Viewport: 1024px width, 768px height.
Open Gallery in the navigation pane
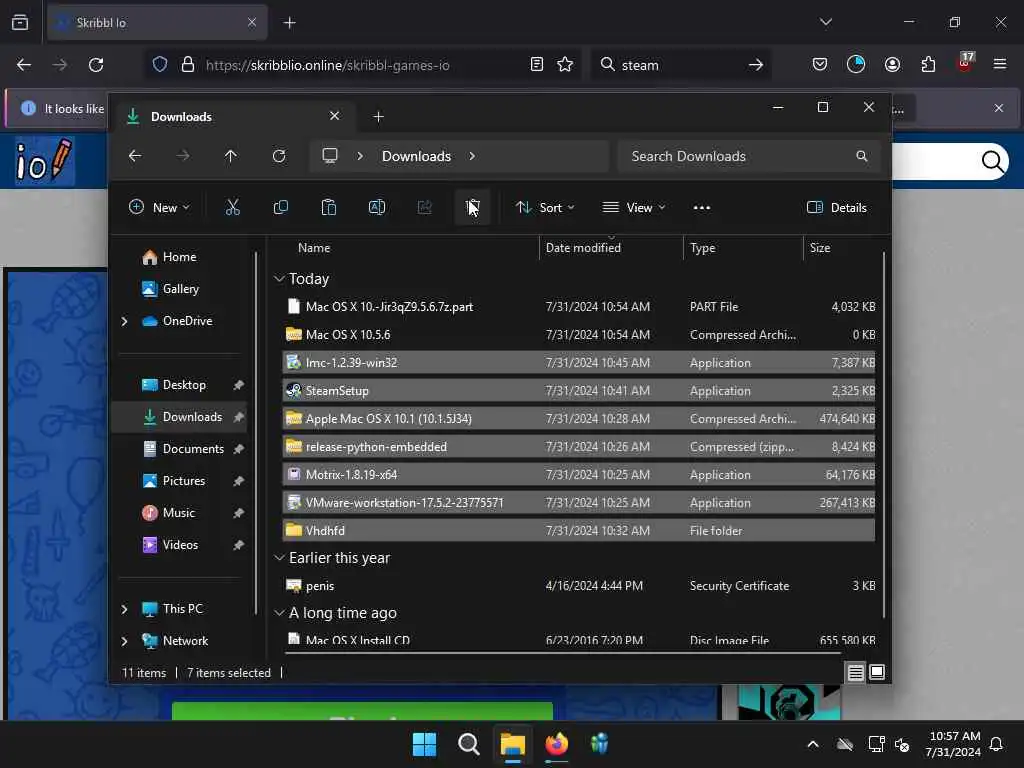click(x=170, y=289)
